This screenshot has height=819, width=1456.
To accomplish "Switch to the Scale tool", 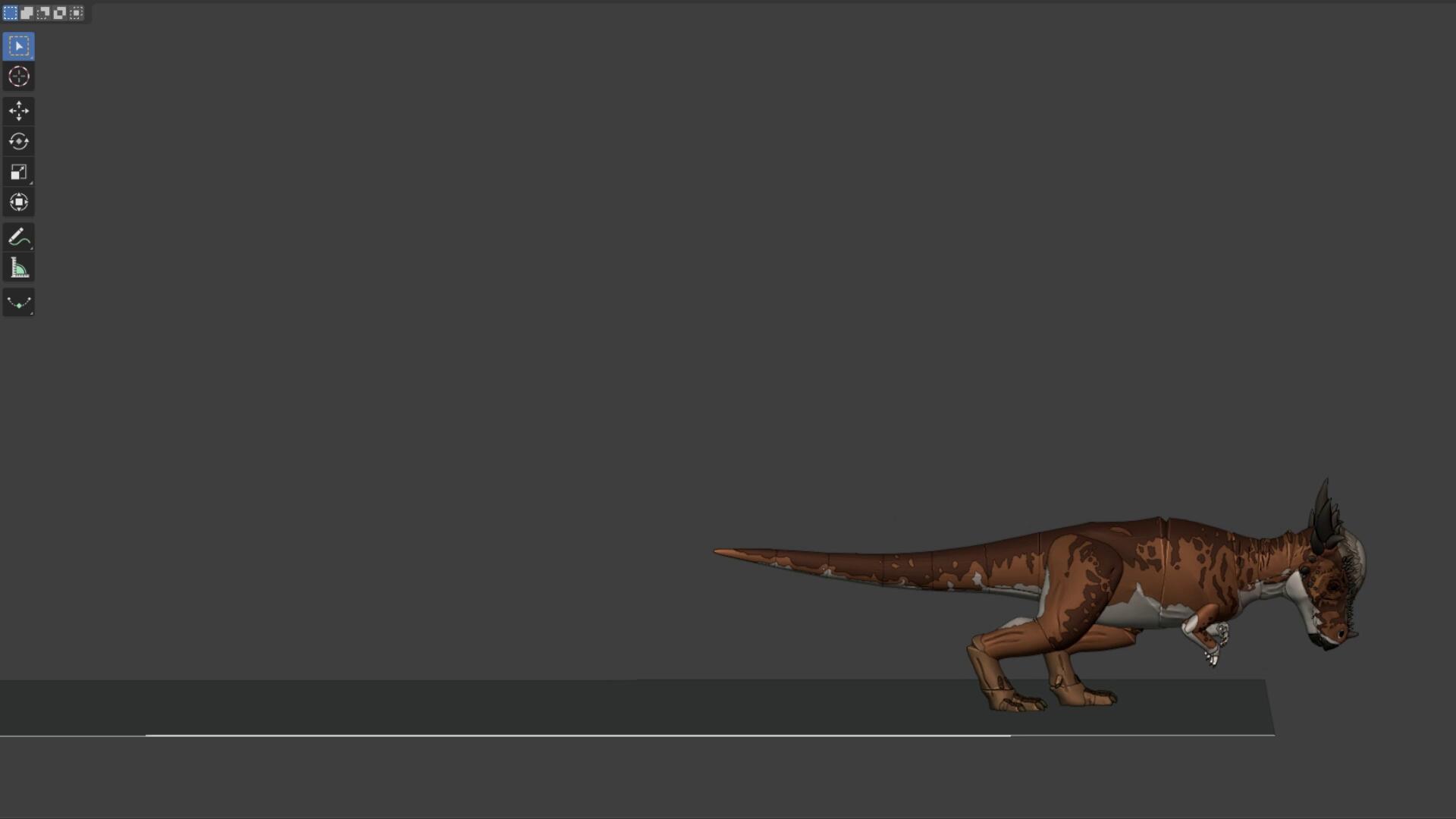I will pyautogui.click(x=18, y=172).
